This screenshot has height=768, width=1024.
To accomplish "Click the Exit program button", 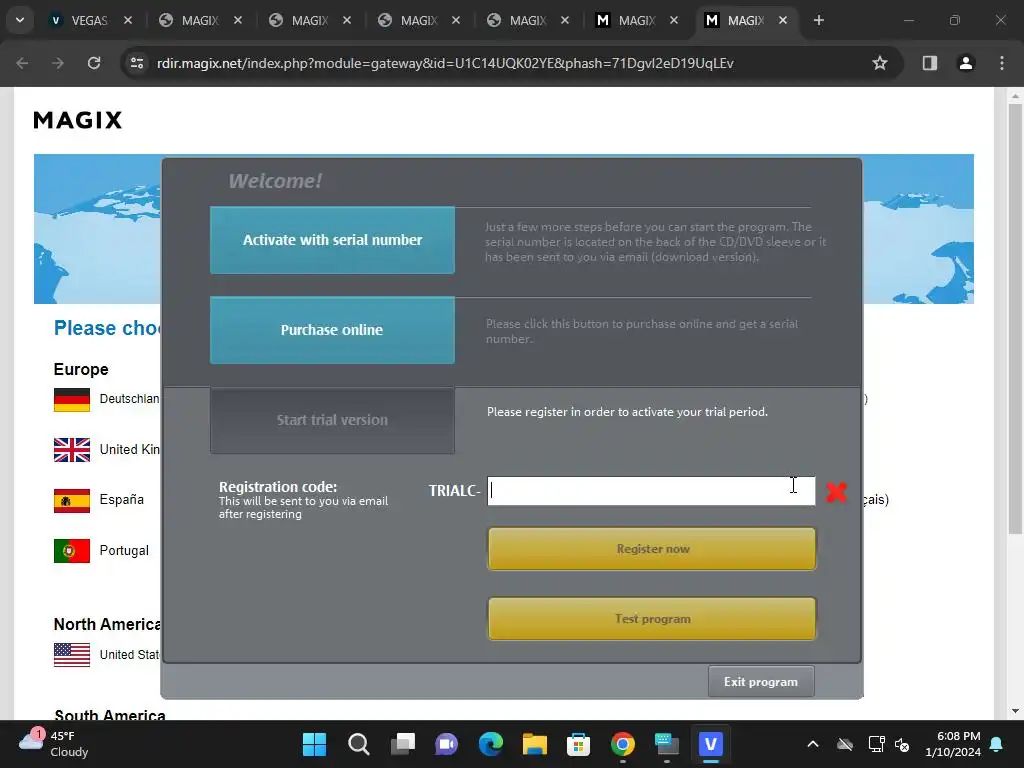I will pos(761,681).
